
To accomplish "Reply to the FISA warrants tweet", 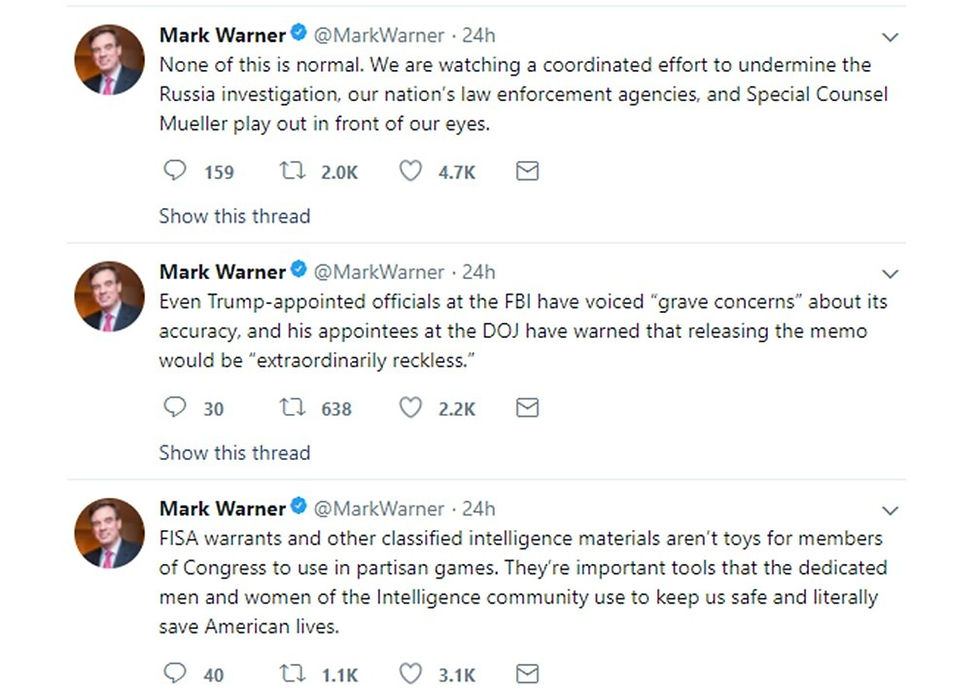I will pos(175,673).
